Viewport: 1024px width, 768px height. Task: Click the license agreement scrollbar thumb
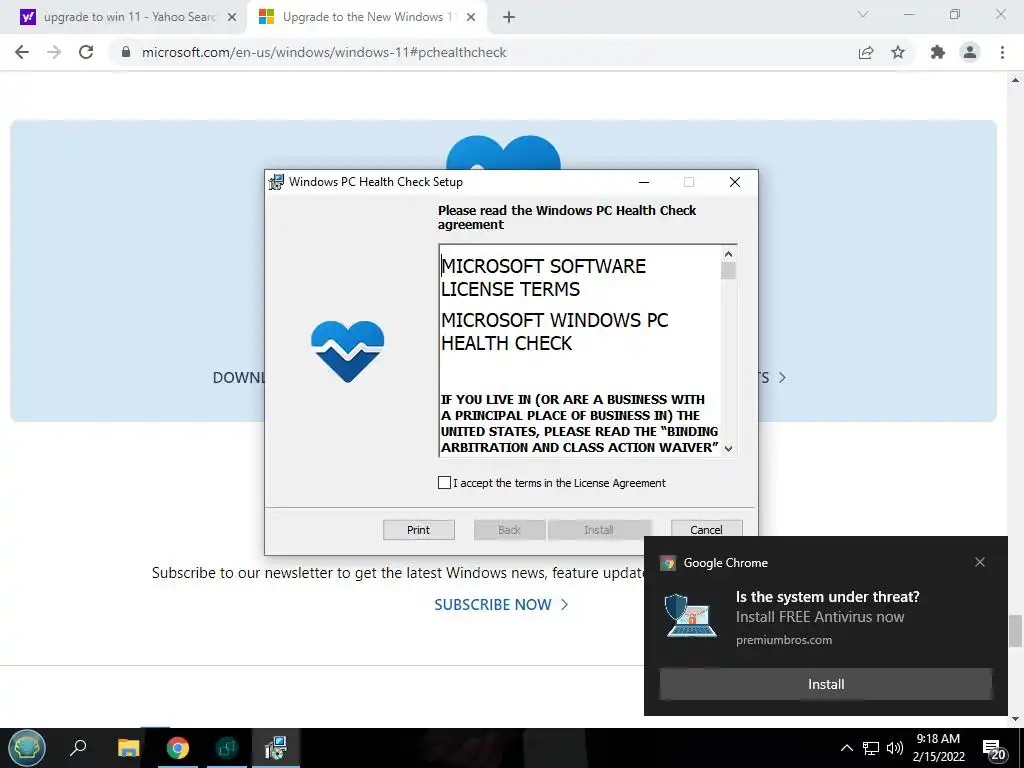729,270
